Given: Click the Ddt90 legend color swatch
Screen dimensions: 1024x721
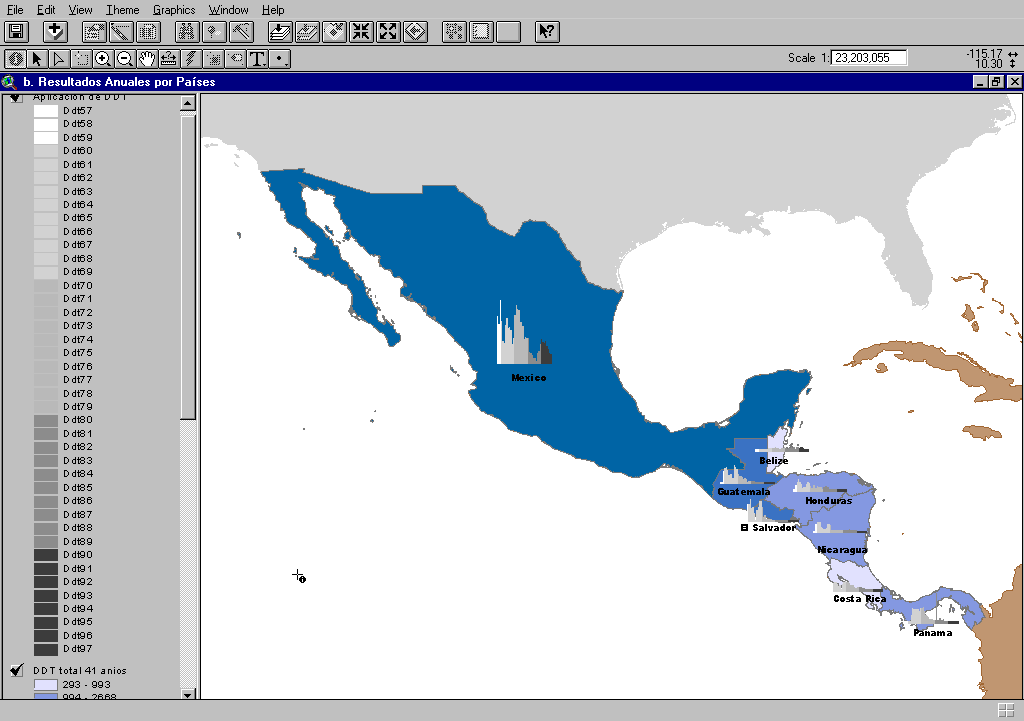Looking at the screenshot, I should tap(46, 555).
